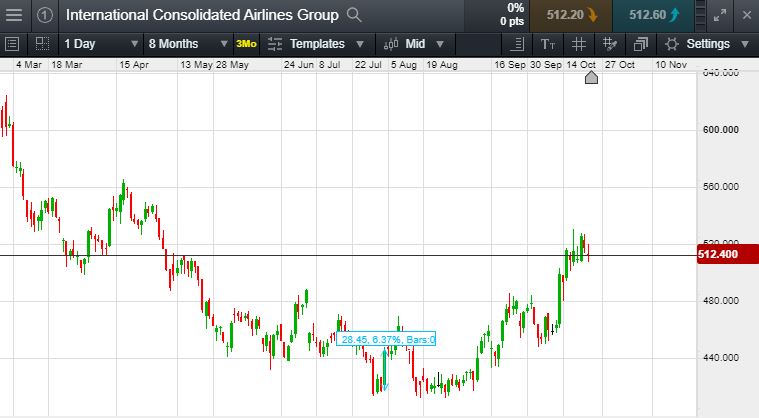Viewport: 759px width, 418px height.
Task: Apply the 3Mo quick period button
Action: 246,44
